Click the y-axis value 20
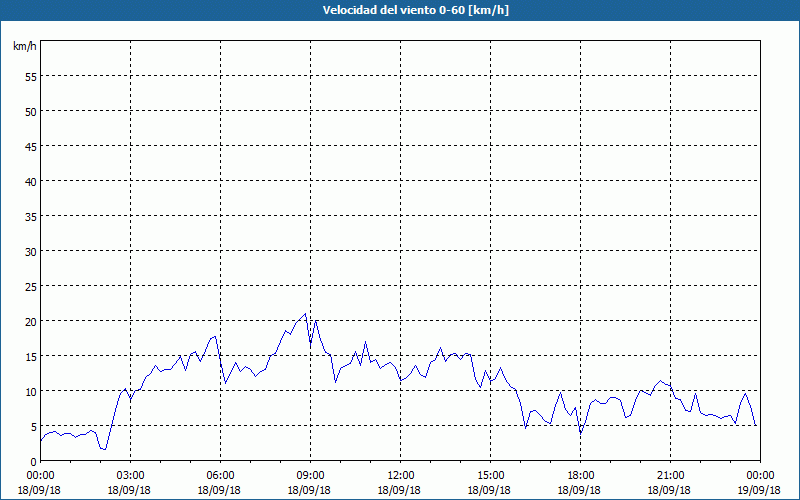The width and height of the screenshot is (800, 500). (x=31, y=321)
